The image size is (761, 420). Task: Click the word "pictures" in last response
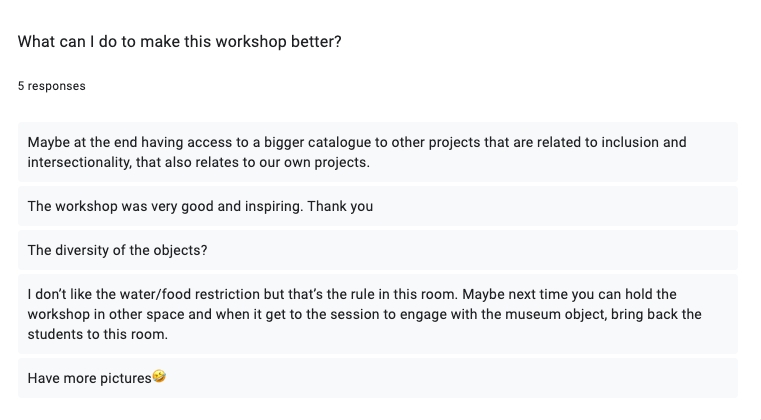click(126, 378)
